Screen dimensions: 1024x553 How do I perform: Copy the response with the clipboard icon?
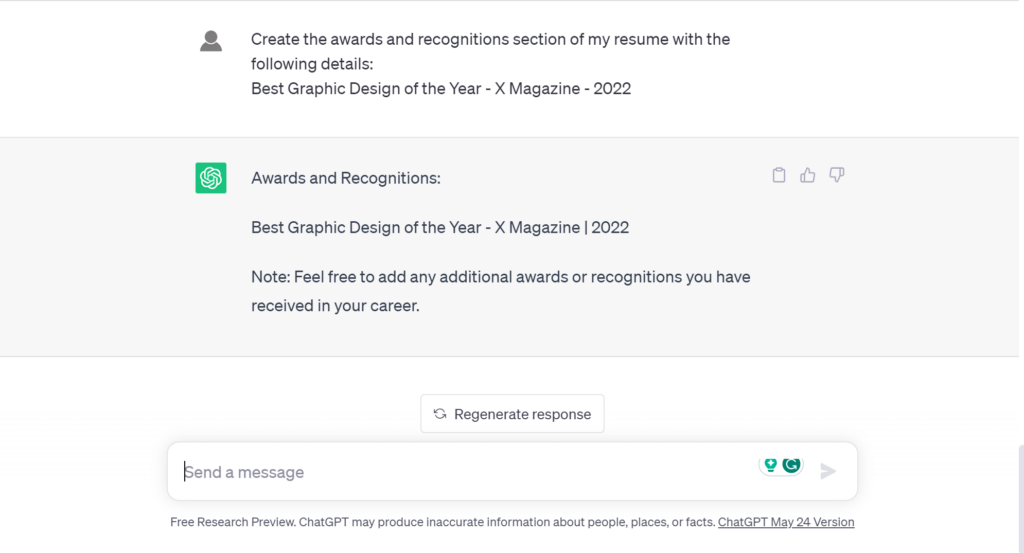[x=778, y=175]
